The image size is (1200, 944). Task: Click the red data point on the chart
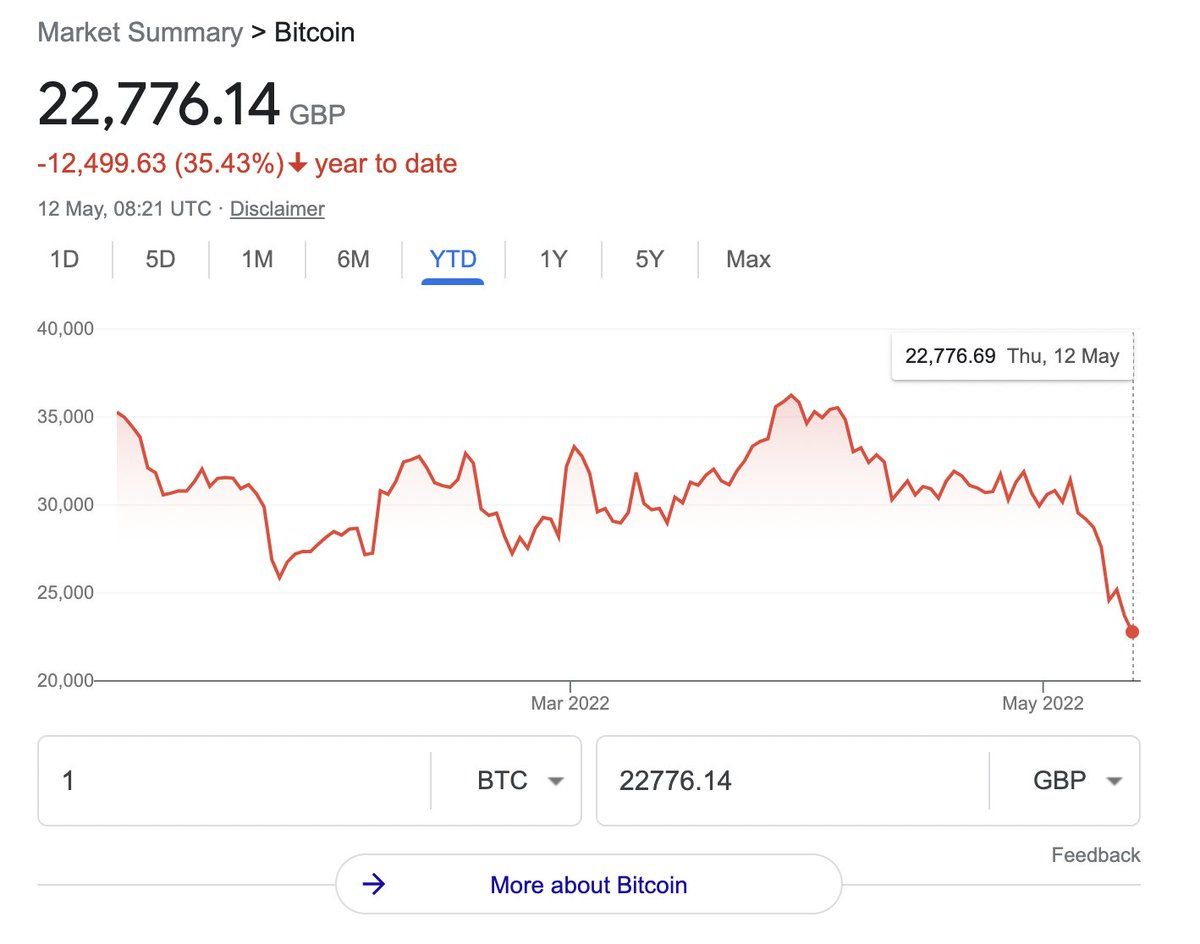point(1132,632)
